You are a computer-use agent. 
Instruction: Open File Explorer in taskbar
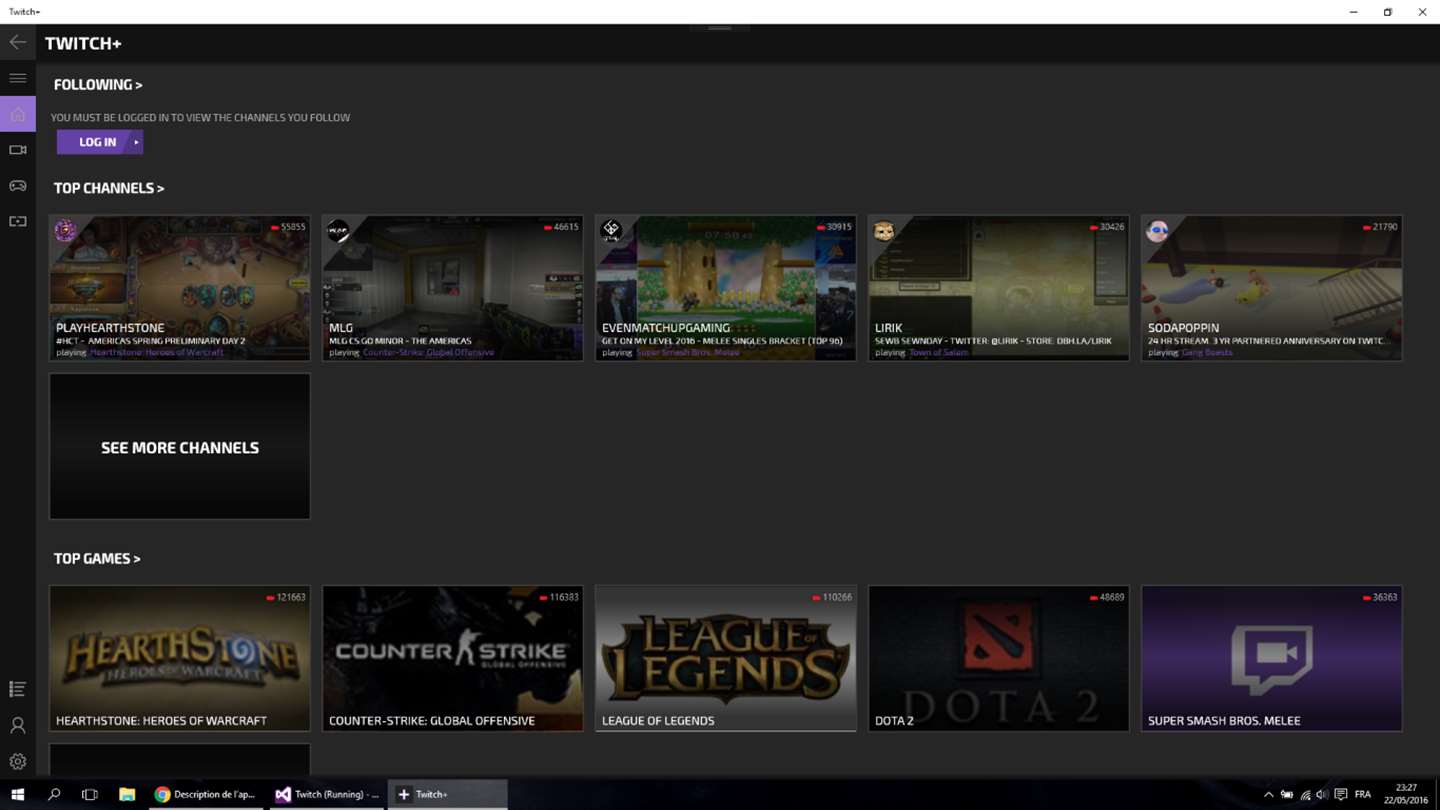tap(127, 794)
